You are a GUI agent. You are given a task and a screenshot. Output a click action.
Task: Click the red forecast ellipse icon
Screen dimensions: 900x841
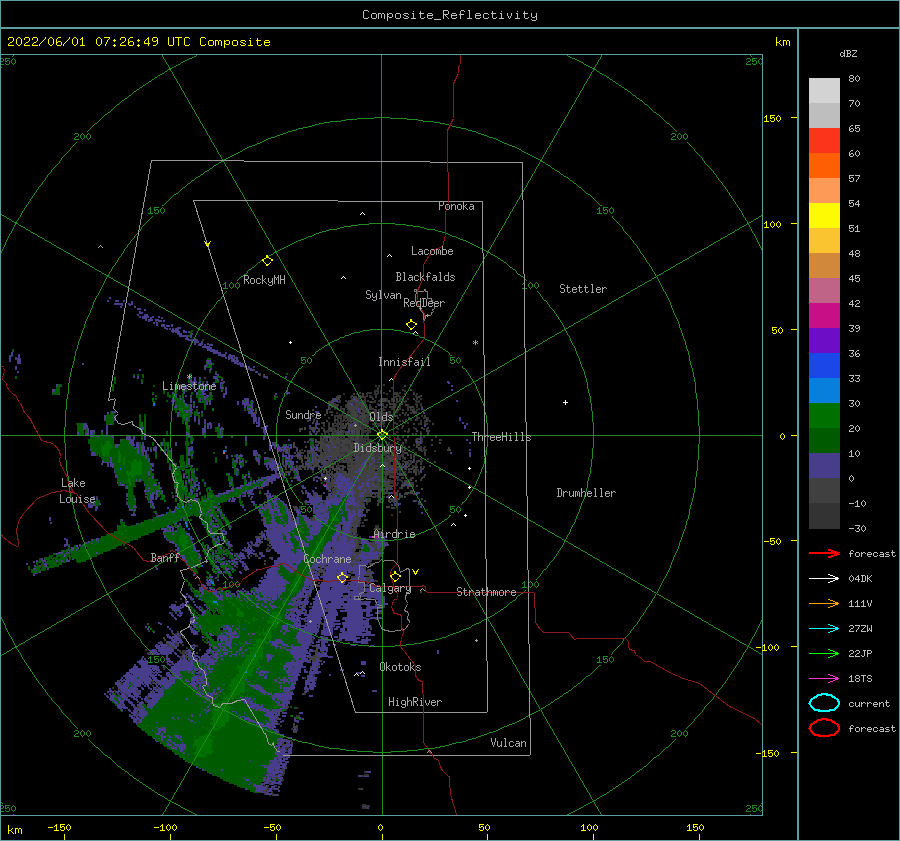[824, 728]
